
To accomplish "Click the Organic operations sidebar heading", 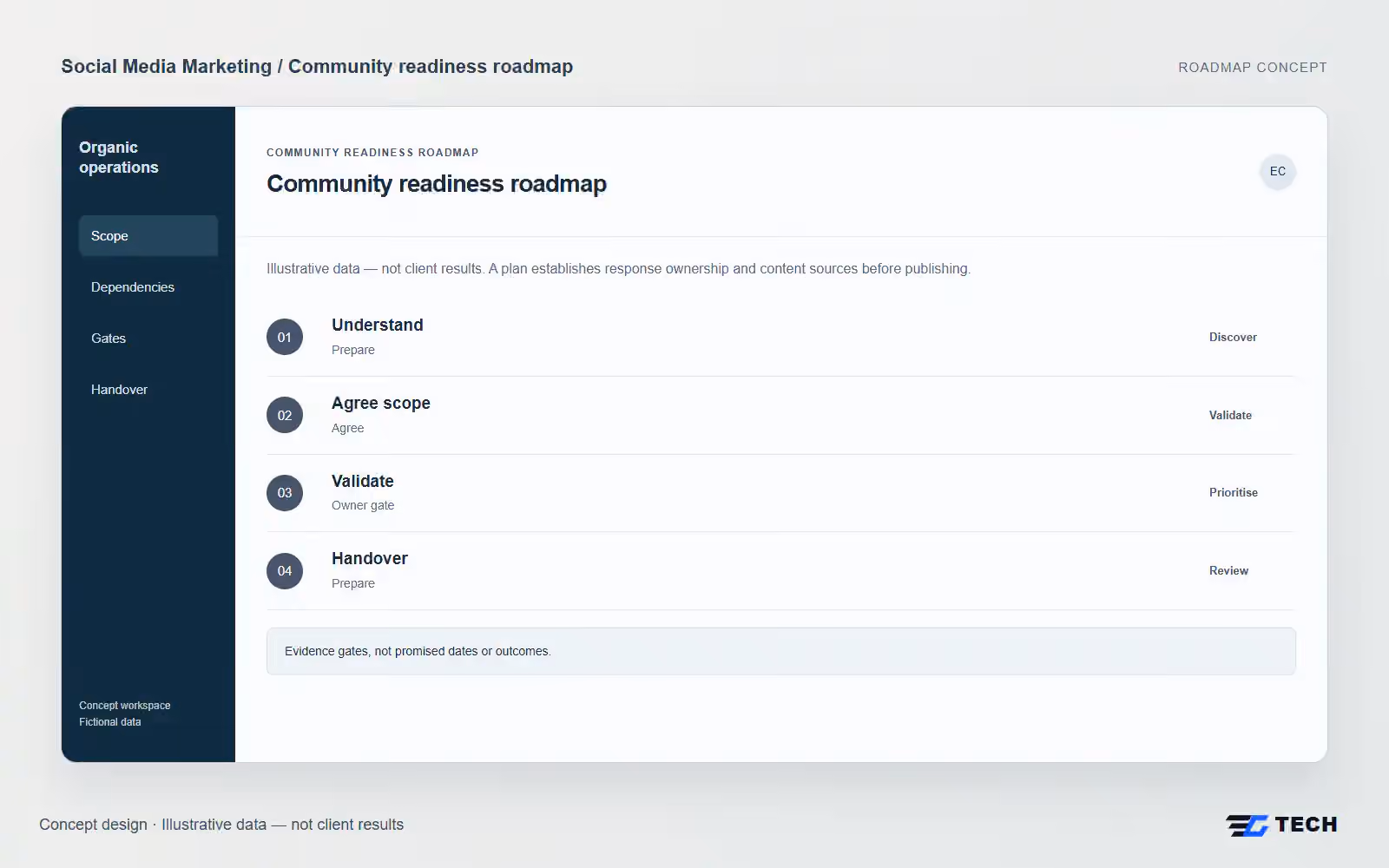I will [x=119, y=157].
